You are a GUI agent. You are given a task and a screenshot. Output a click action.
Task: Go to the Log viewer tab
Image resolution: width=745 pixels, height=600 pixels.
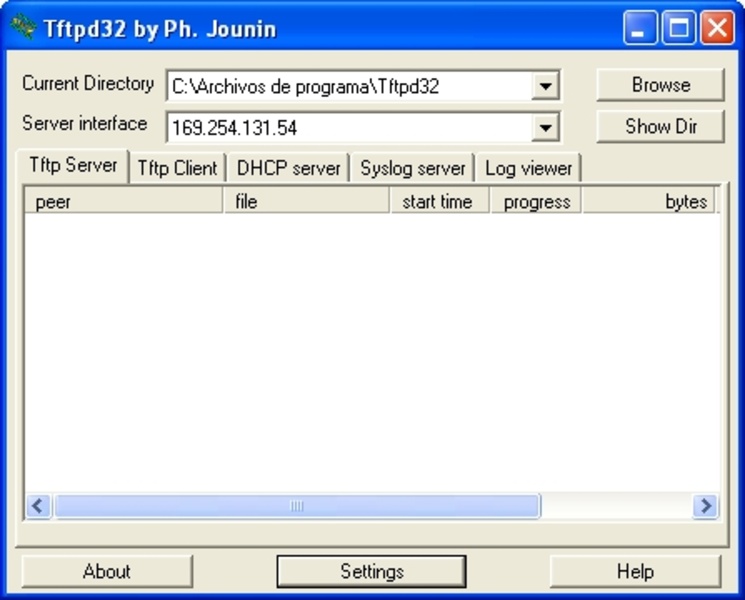point(528,168)
